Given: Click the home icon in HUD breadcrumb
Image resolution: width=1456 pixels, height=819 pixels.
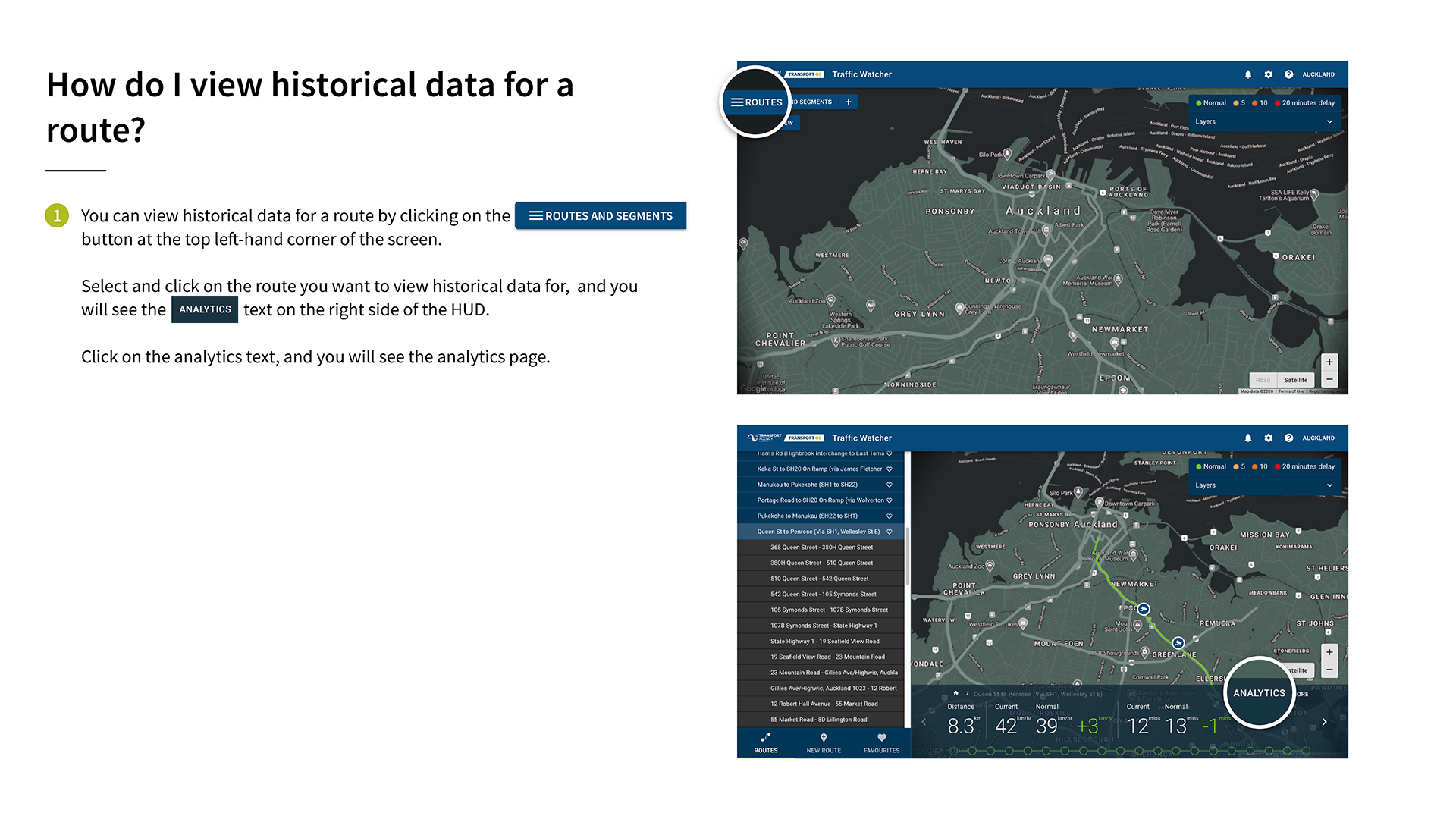Looking at the screenshot, I should point(955,693).
